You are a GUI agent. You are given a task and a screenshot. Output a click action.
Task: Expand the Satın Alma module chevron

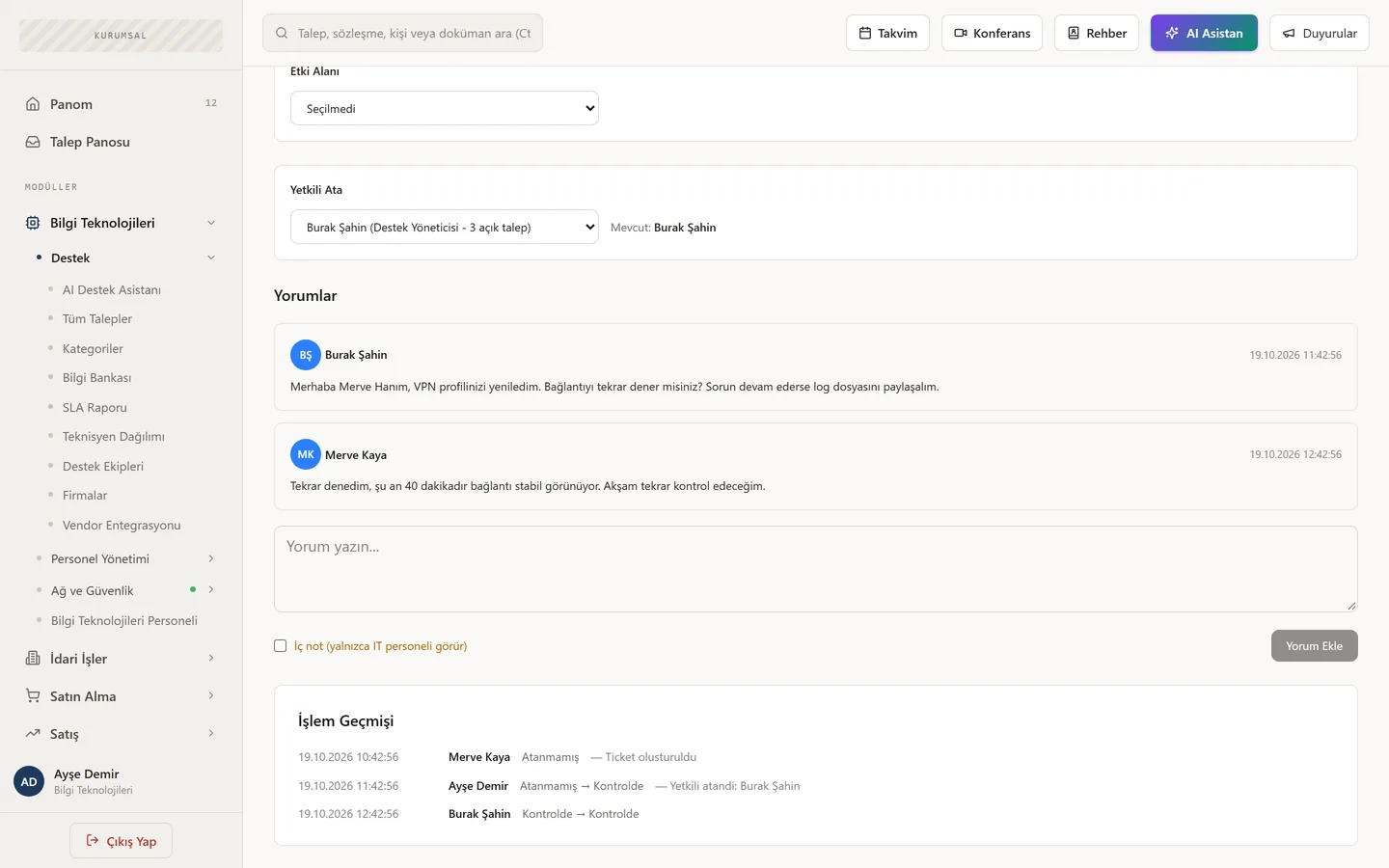(x=211, y=696)
